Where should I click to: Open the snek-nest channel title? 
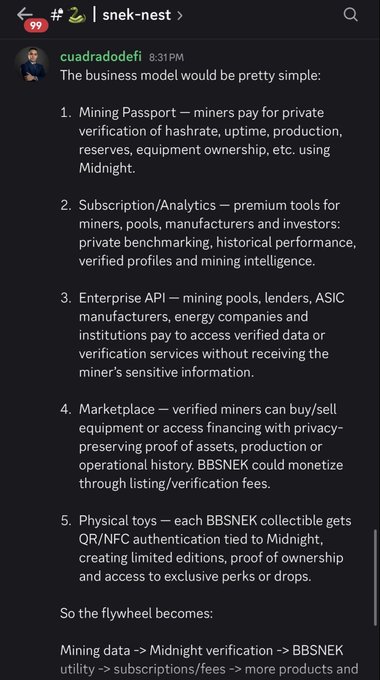point(137,15)
